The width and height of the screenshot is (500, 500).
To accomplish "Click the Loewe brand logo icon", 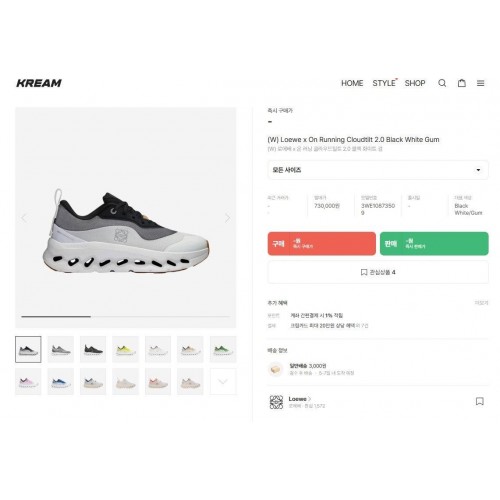I will click(276, 402).
